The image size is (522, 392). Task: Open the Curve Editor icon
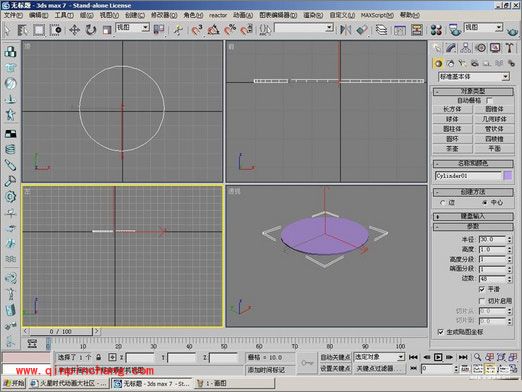click(399, 30)
